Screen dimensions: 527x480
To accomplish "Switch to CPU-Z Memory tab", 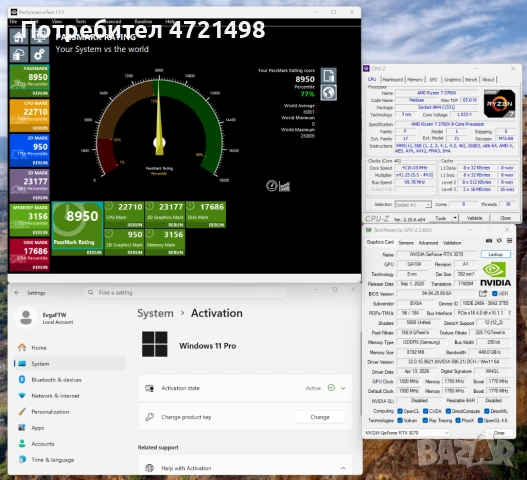I will [415, 80].
